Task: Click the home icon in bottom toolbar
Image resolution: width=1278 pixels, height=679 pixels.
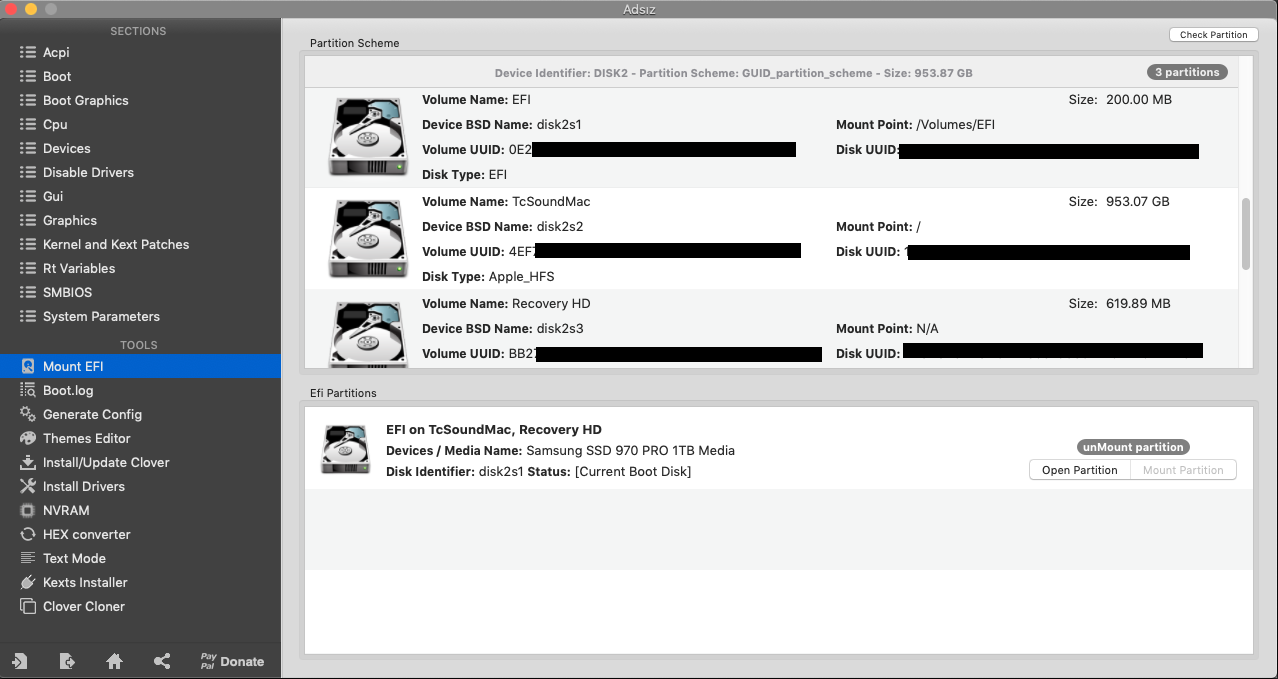Action: click(x=114, y=661)
